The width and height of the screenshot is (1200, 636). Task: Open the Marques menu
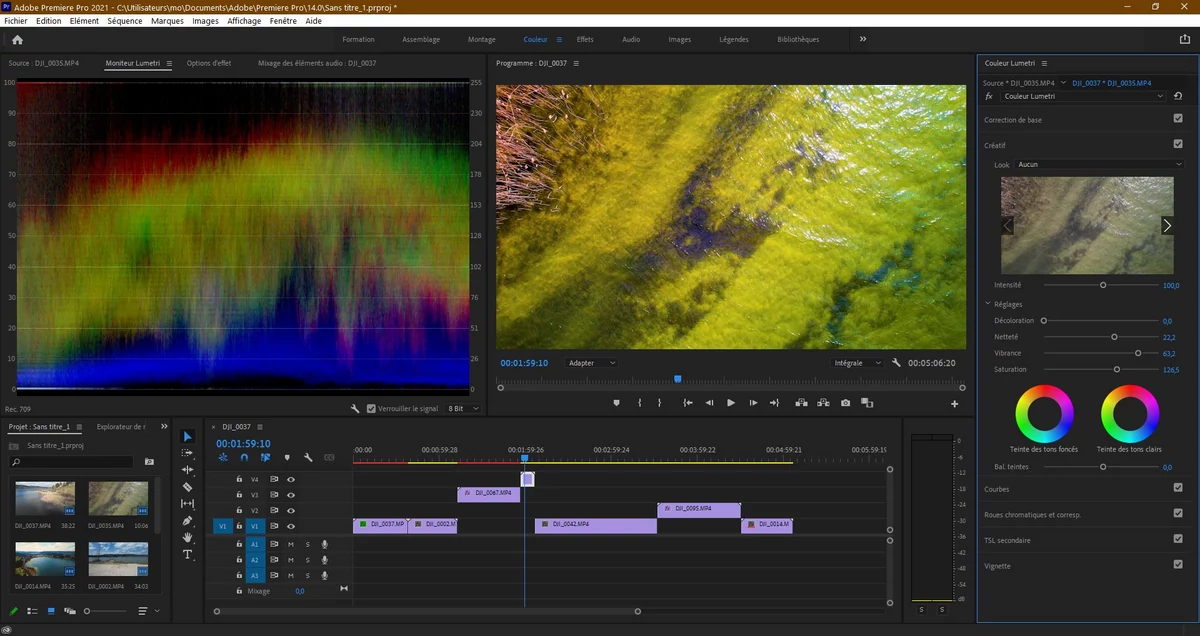(167, 21)
